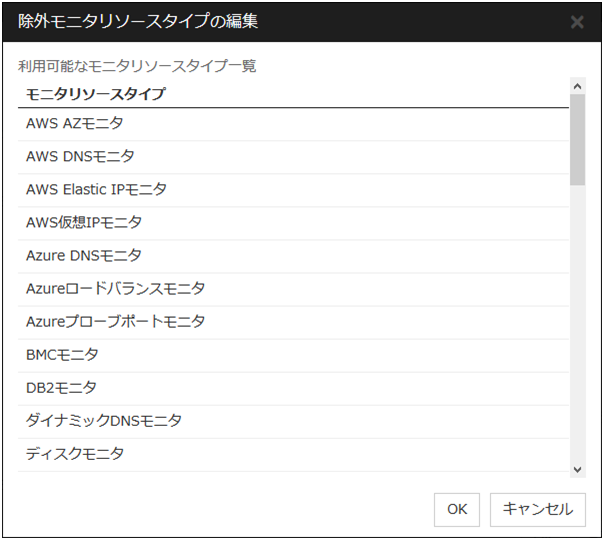Screen dimensions: 604x540
Task: Choose AWS DNSモニタ row
Action: click(x=80, y=157)
